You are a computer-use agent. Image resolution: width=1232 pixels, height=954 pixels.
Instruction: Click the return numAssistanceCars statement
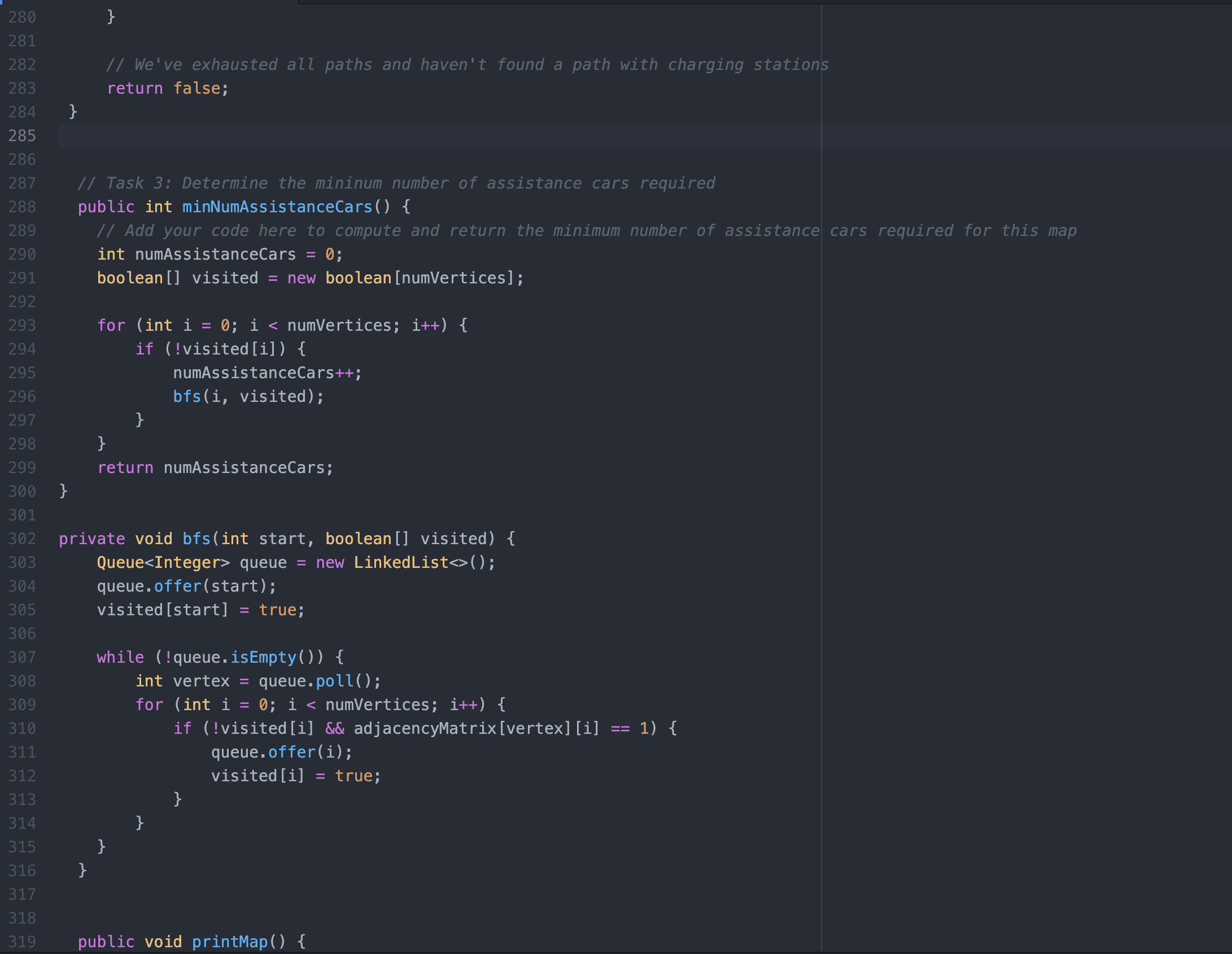tap(215, 467)
